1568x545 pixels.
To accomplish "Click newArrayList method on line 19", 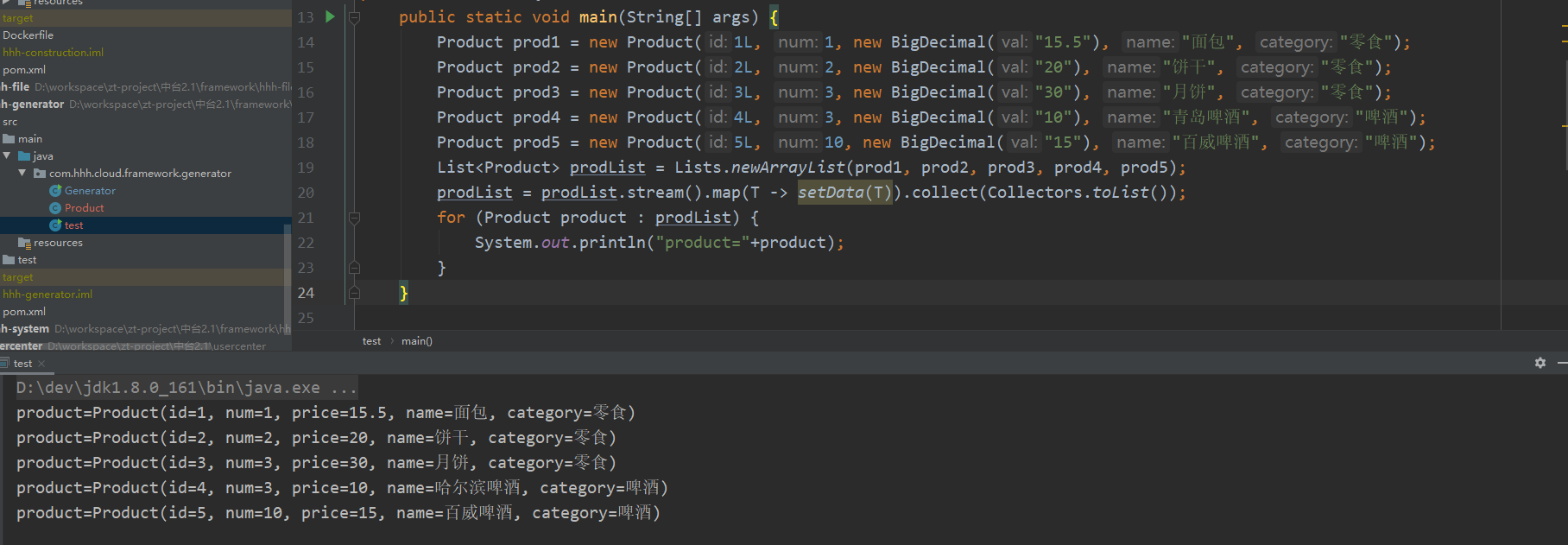I will [788, 168].
